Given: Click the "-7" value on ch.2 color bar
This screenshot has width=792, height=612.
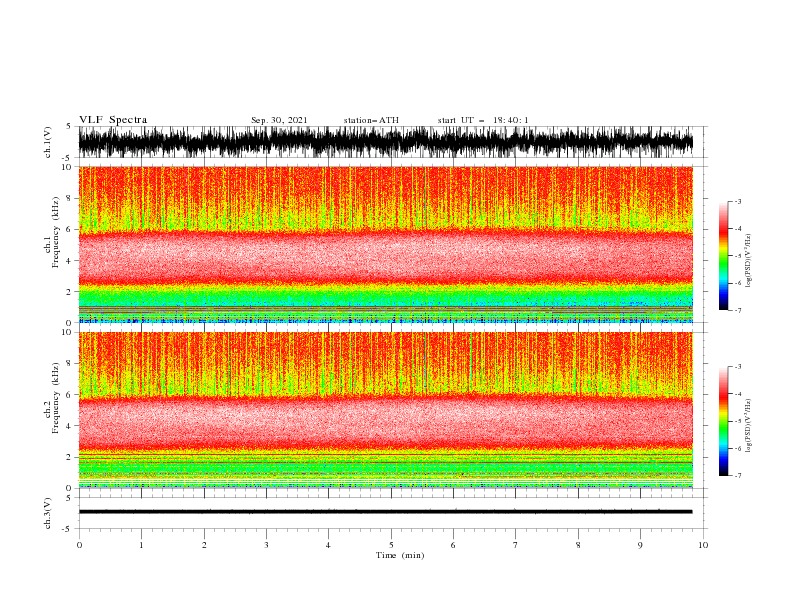Looking at the screenshot, I should [x=737, y=476].
